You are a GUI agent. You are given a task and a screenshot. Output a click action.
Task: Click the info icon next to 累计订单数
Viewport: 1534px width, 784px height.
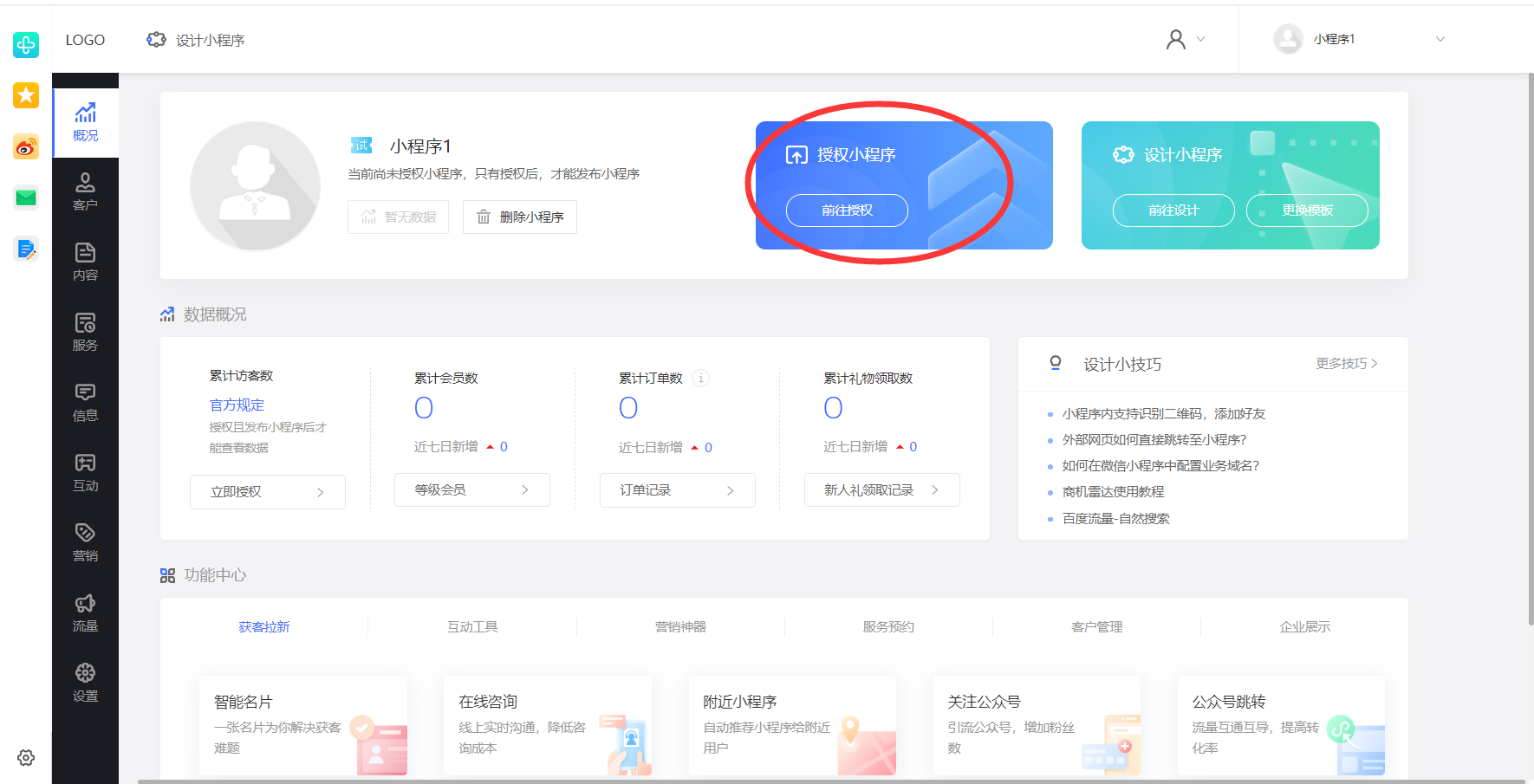[701, 378]
